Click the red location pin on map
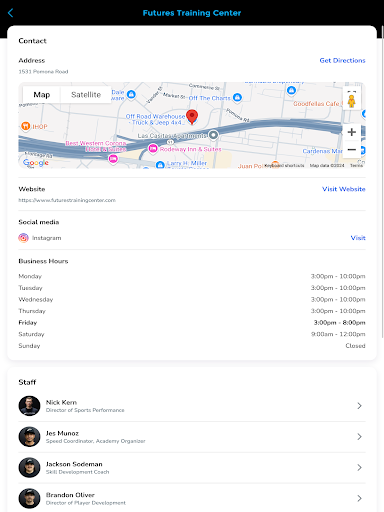This screenshot has width=384, height=512. (x=192, y=117)
